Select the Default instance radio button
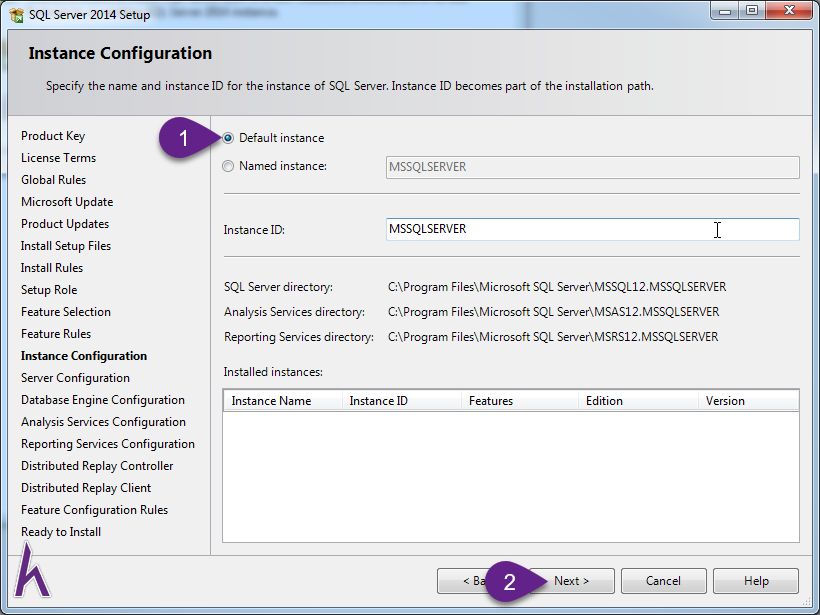Viewport: 820px width, 615px height. (228, 138)
